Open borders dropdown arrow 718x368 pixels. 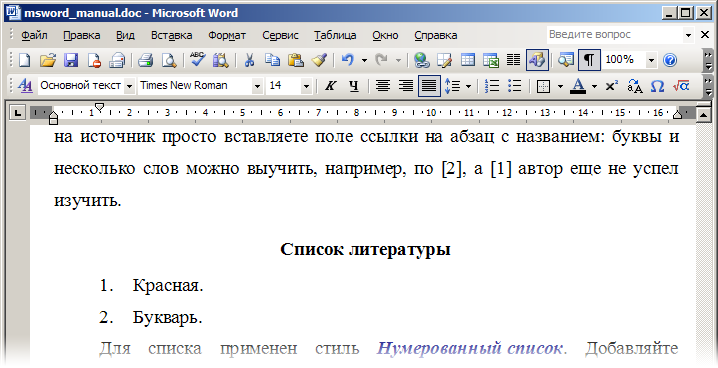point(560,86)
